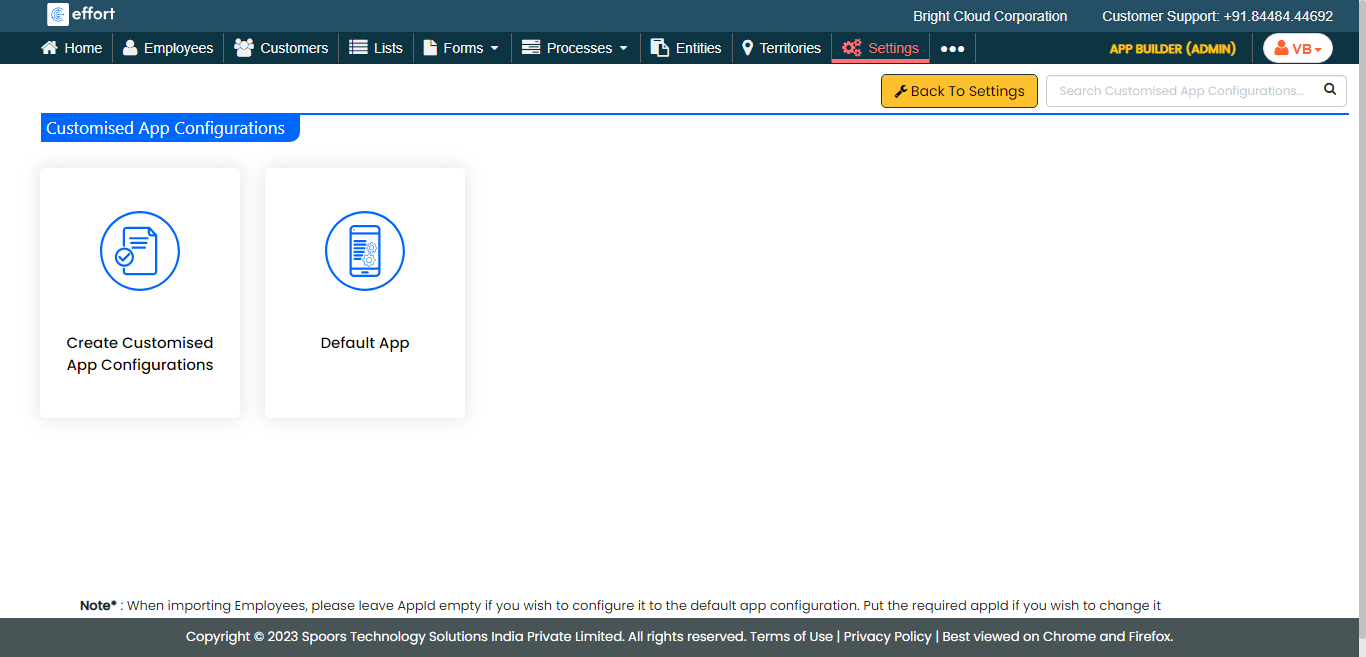Select the Settings tab
1366x657 pixels.
(x=881, y=48)
